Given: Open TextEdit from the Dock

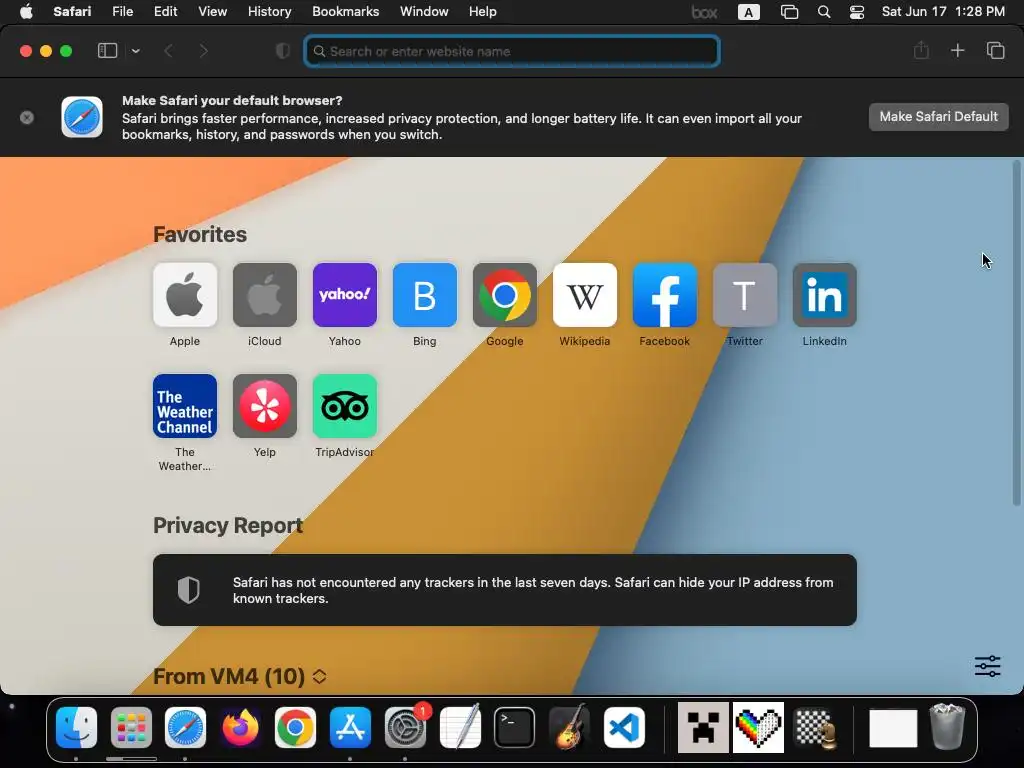Looking at the screenshot, I should coord(460,727).
